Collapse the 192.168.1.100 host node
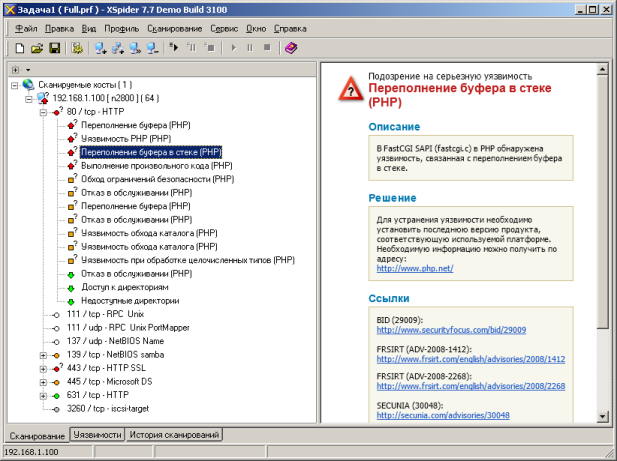Image resolution: width=617 pixels, height=461 pixels. pyautogui.click(x=29, y=99)
